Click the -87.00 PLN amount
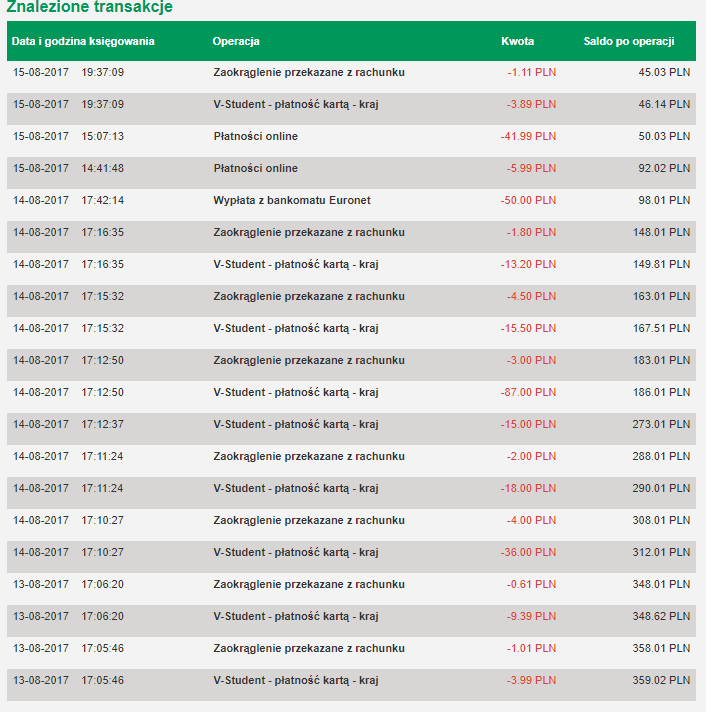The image size is (712, 712). (528, 392)
